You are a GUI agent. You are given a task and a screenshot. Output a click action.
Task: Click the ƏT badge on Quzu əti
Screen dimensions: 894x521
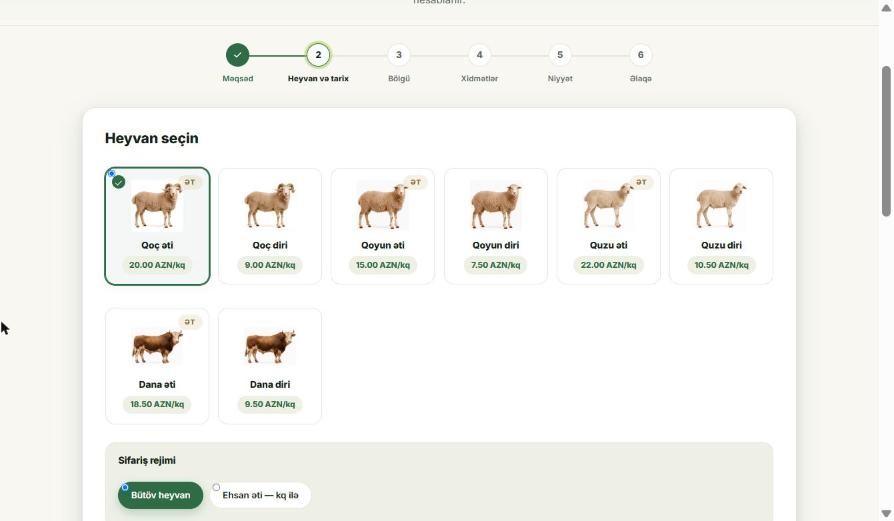pyautogui.click(x=641, y=182)
